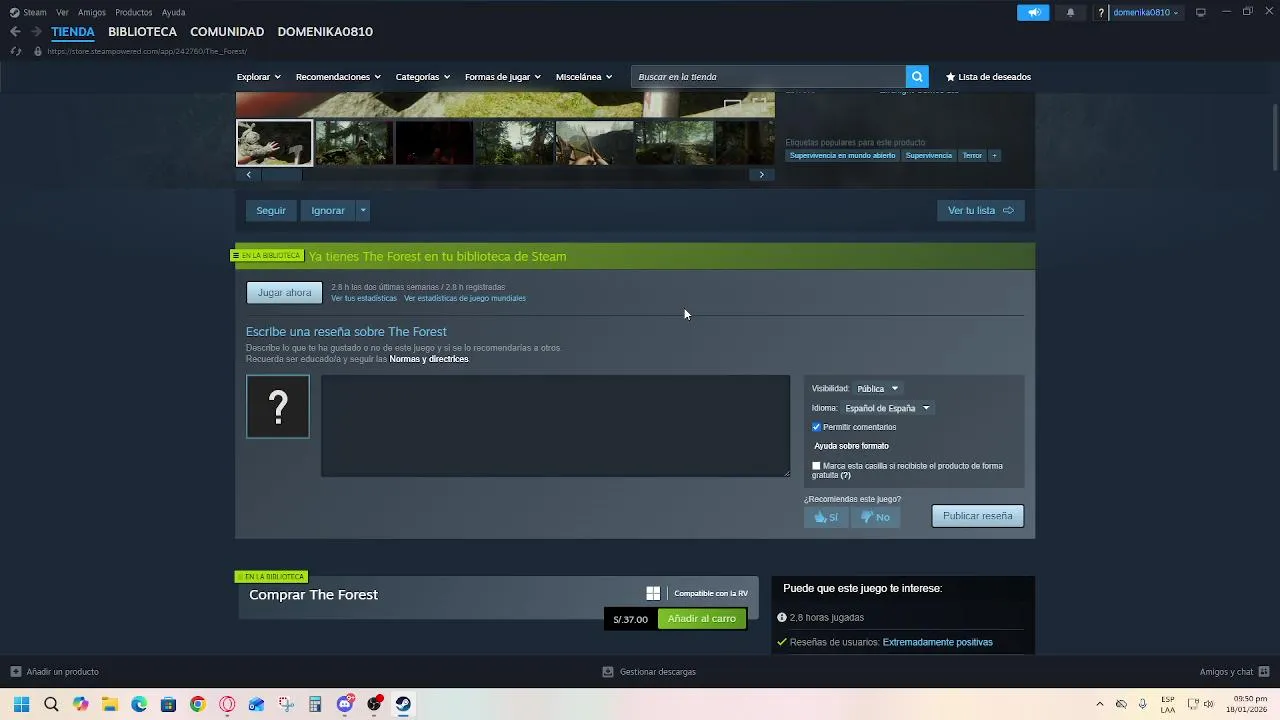The width and height of the screenshot is (1280, 720).
Task: Open the Ayuda menu
Action: click(174, 13)
